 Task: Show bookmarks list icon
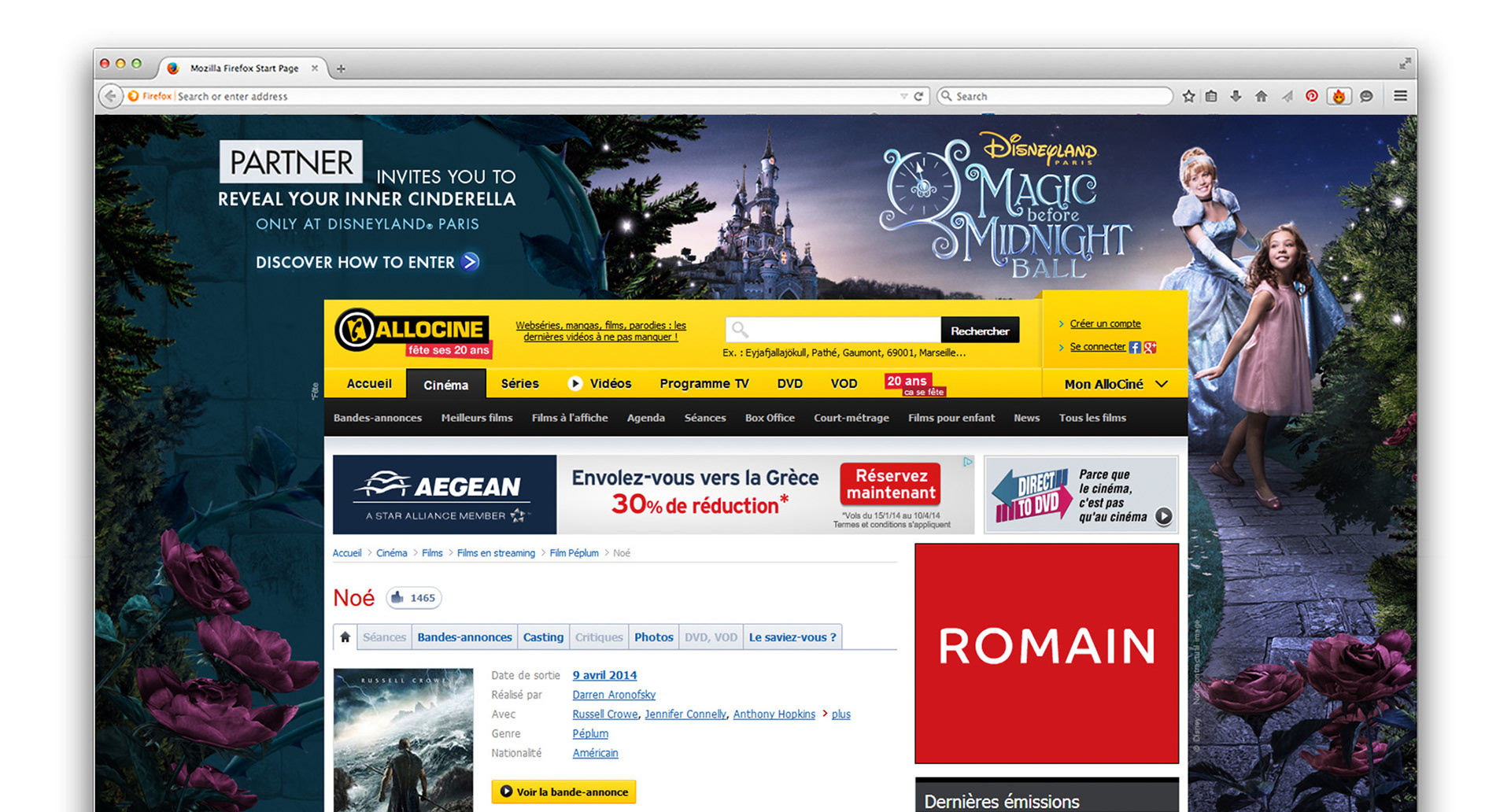(1211, 96)
